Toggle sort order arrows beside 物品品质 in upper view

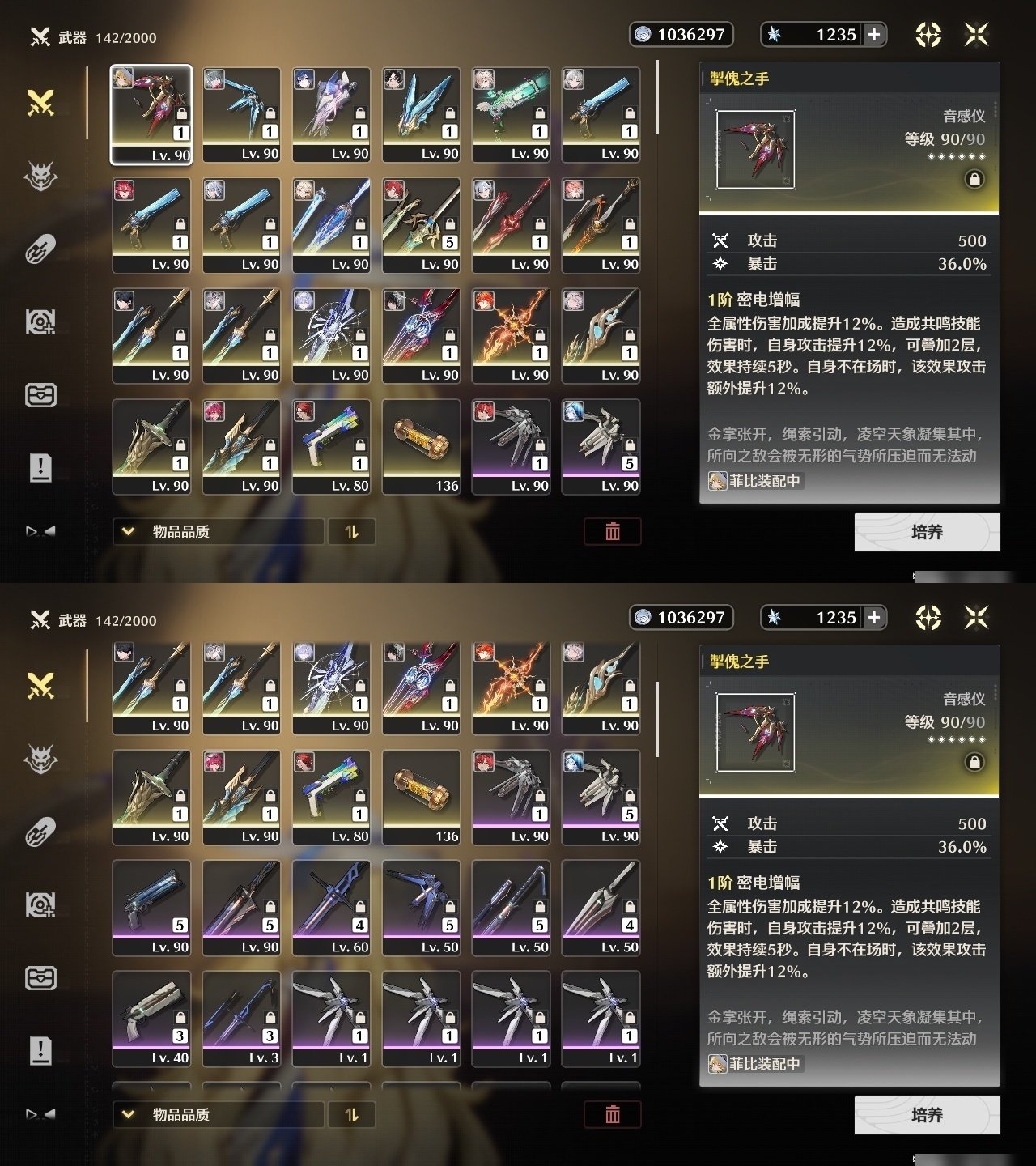351,532
